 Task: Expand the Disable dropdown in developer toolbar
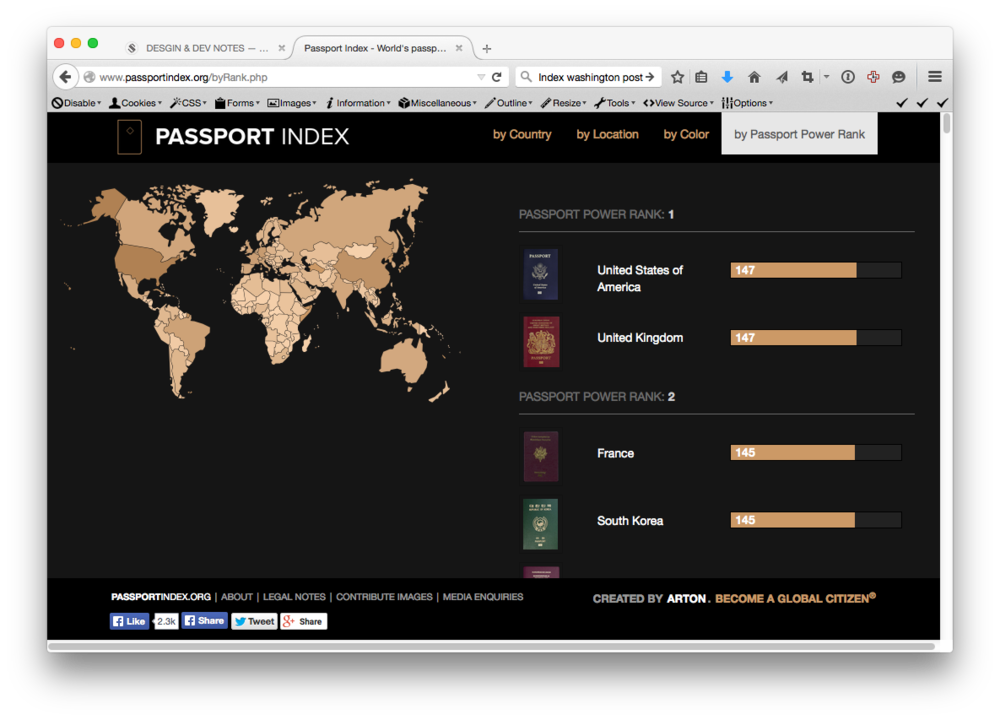point(76,103)
